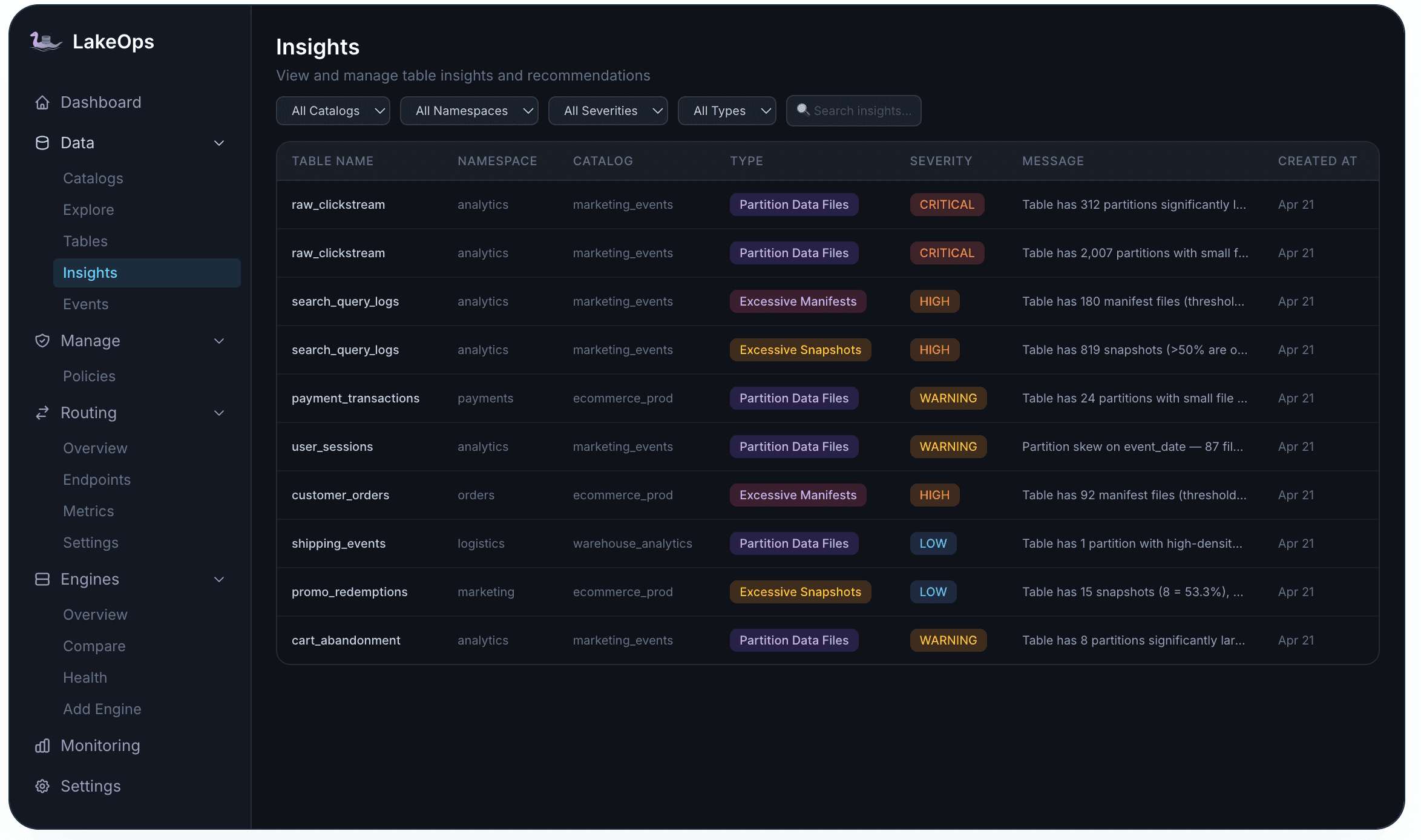Screen dimensions: 1421x840
Task: Sort by the TYPE column header
Action: click(746, 161)
